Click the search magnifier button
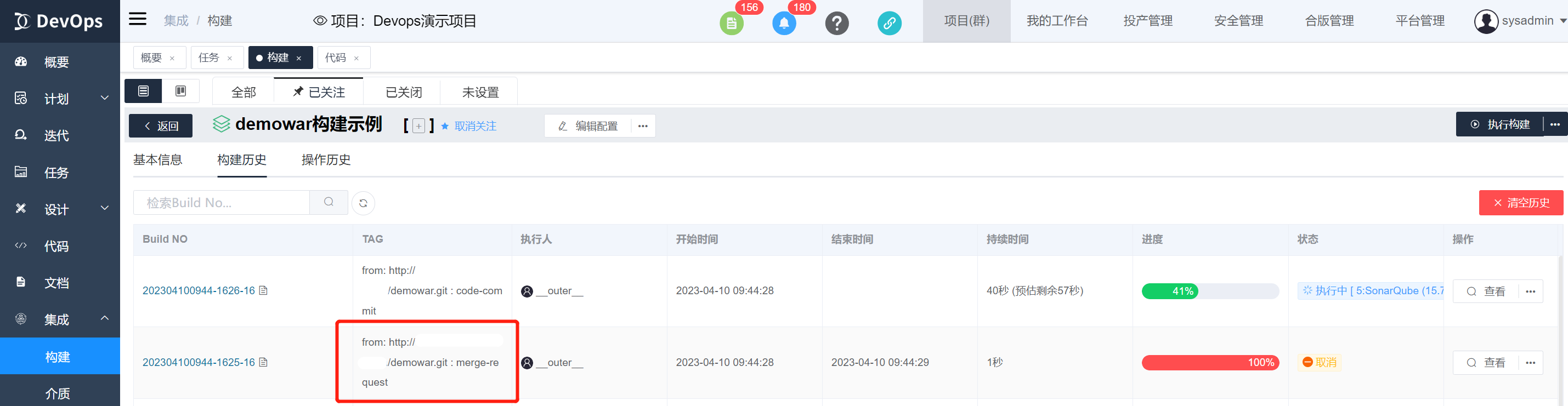 329,202
